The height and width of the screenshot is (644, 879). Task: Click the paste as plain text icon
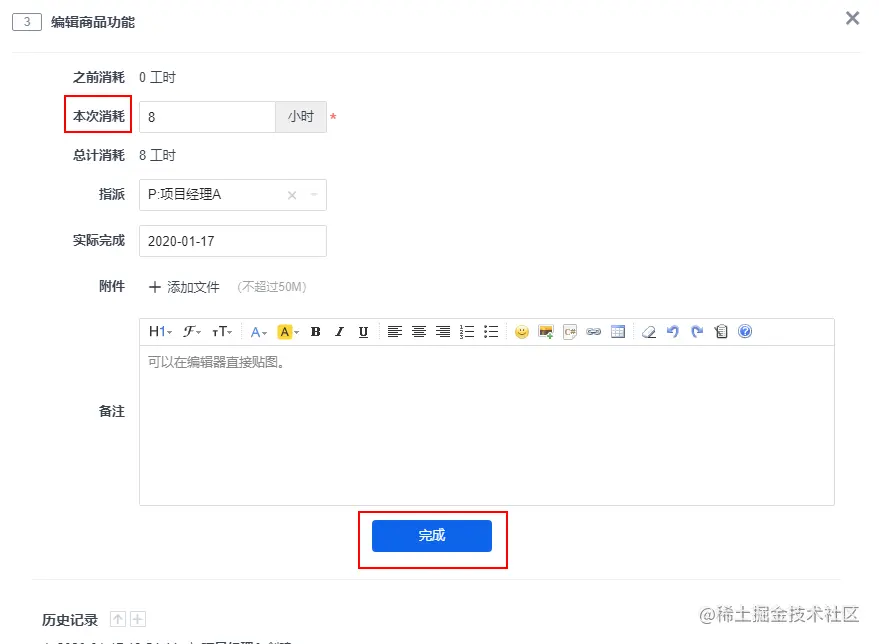pos(721,332)
